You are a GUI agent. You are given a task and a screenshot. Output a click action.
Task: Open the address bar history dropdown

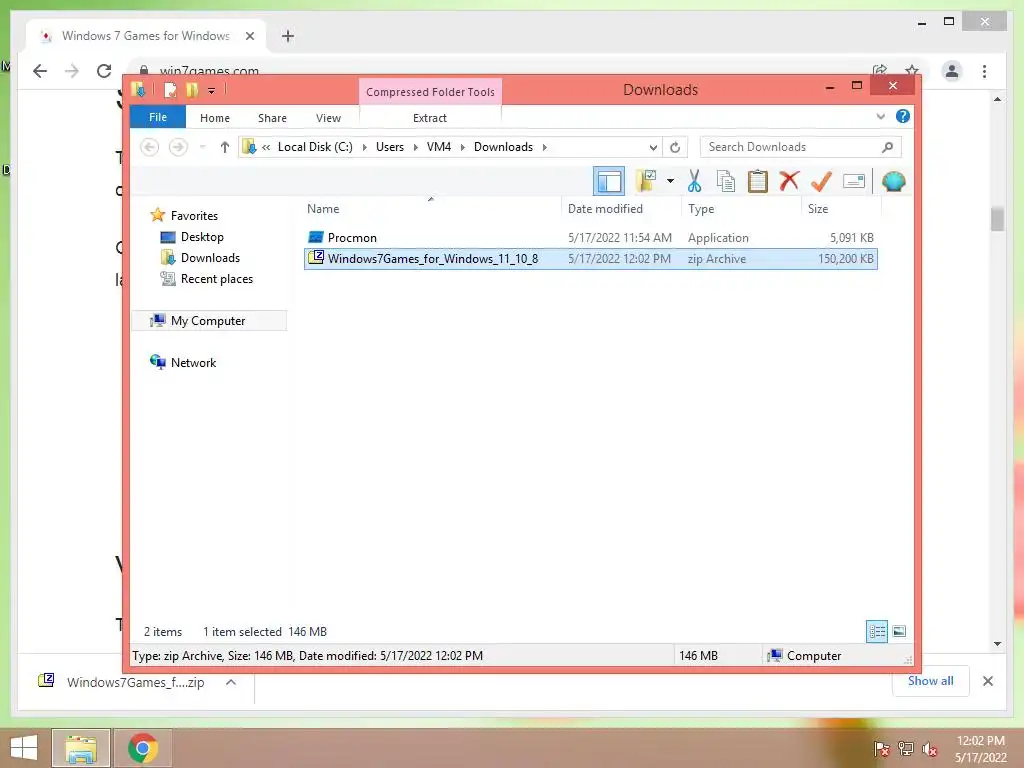652,148
